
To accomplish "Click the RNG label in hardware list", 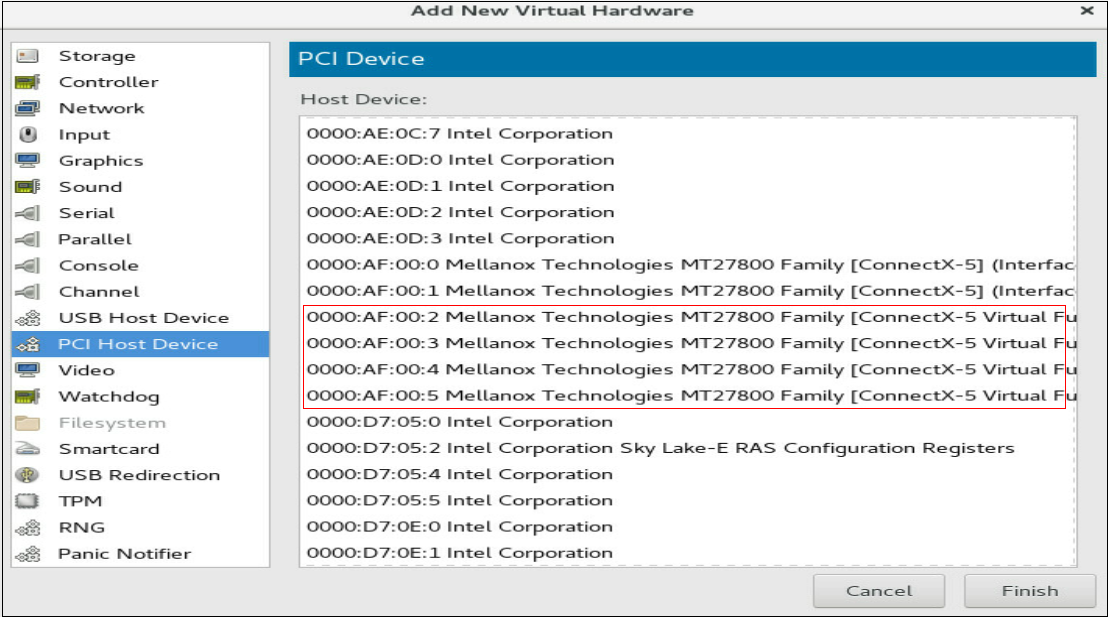I will [81, 527].
